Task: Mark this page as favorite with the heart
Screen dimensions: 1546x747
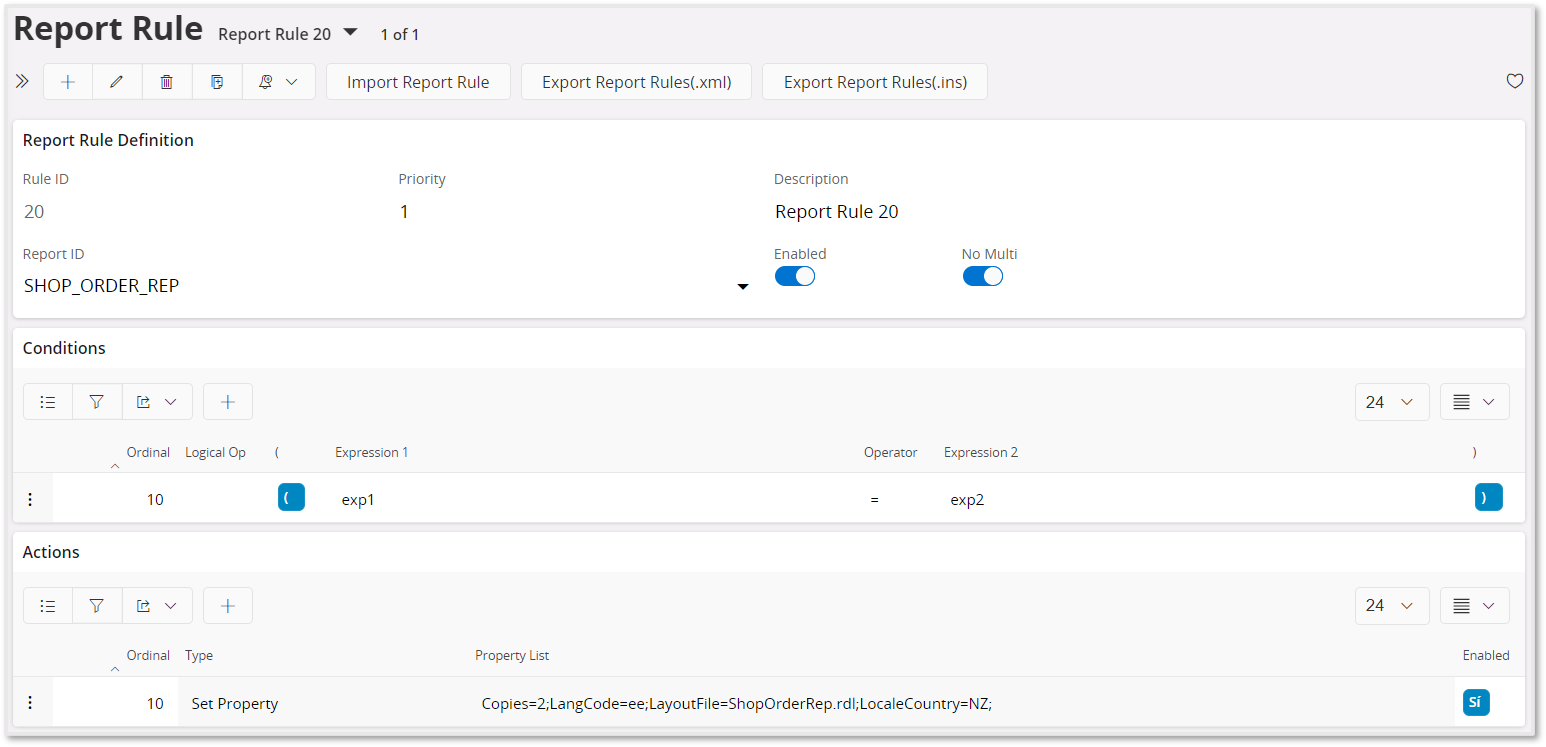Action: pyautogui.click(x=1515, y=81)
